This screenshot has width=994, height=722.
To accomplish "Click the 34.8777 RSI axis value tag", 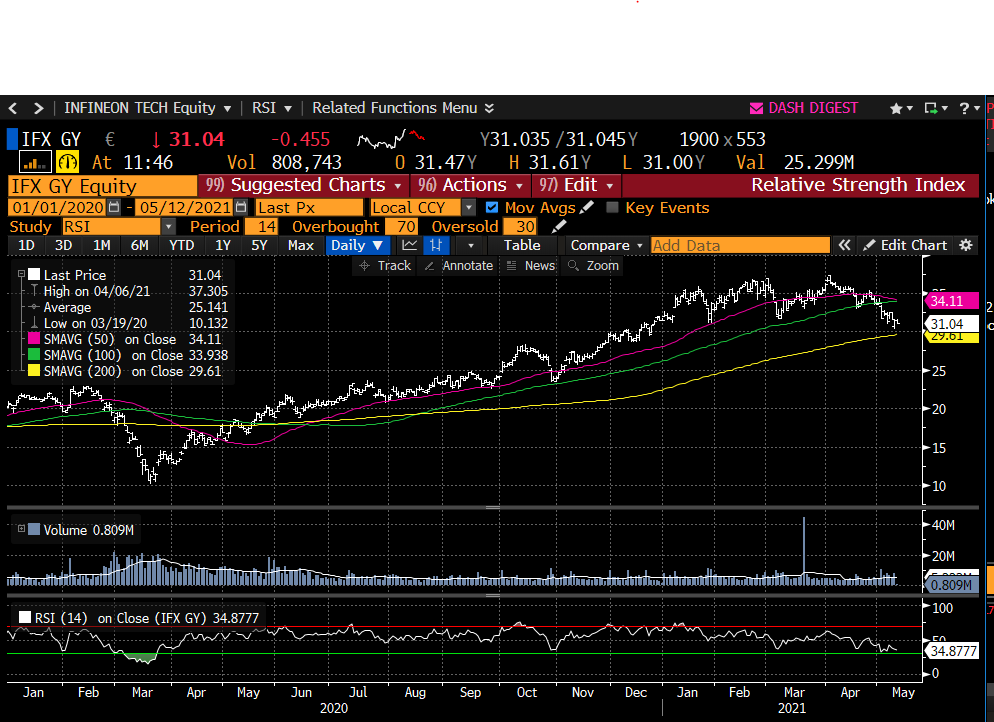I will click(x=953, y=651).
